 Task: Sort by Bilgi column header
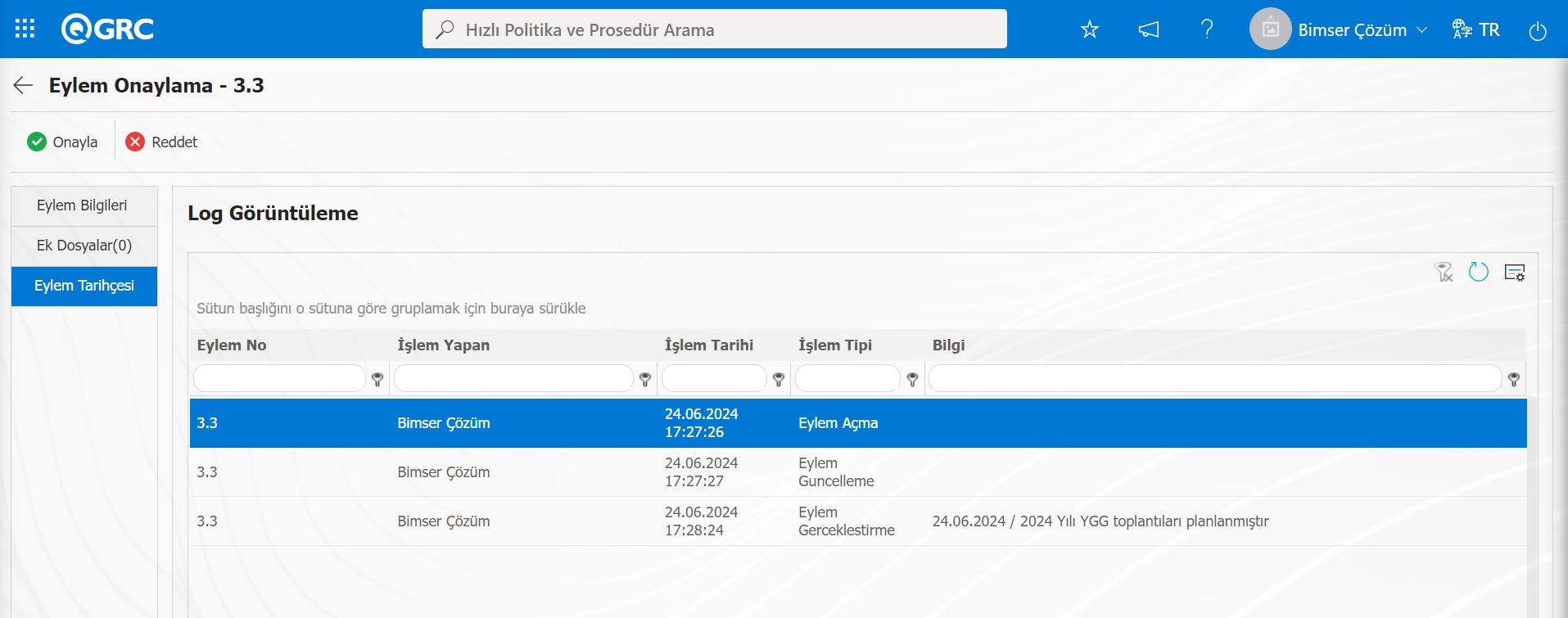[x=949, y=345]
